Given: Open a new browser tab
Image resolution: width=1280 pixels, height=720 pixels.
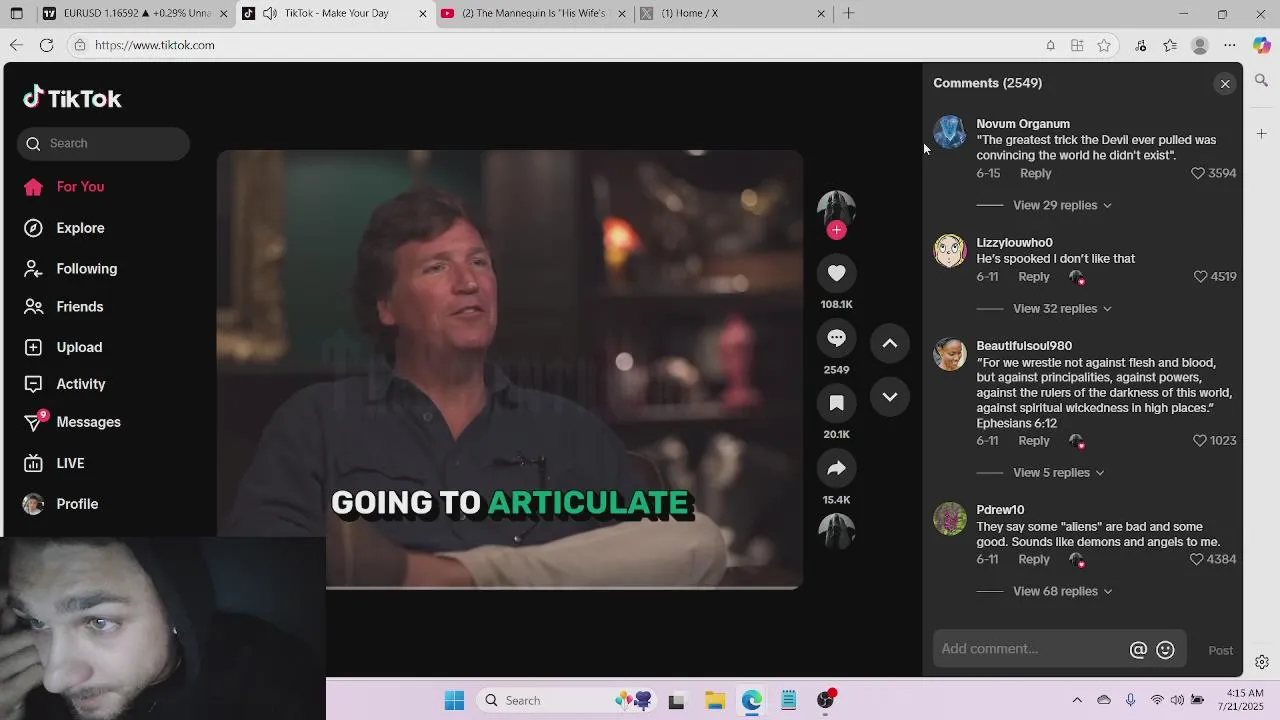Looking at the screenshot, I should pos(848,13).
